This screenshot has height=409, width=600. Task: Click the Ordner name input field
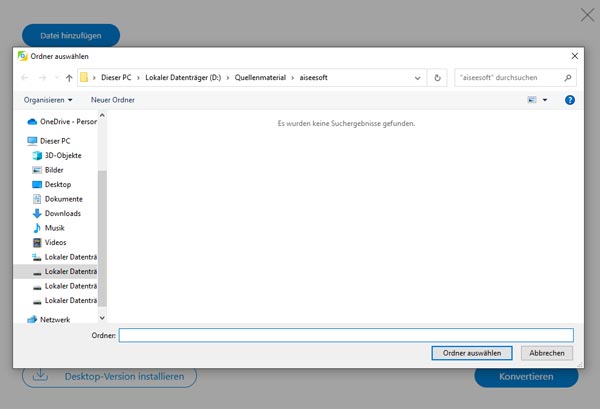pos(345,335)
